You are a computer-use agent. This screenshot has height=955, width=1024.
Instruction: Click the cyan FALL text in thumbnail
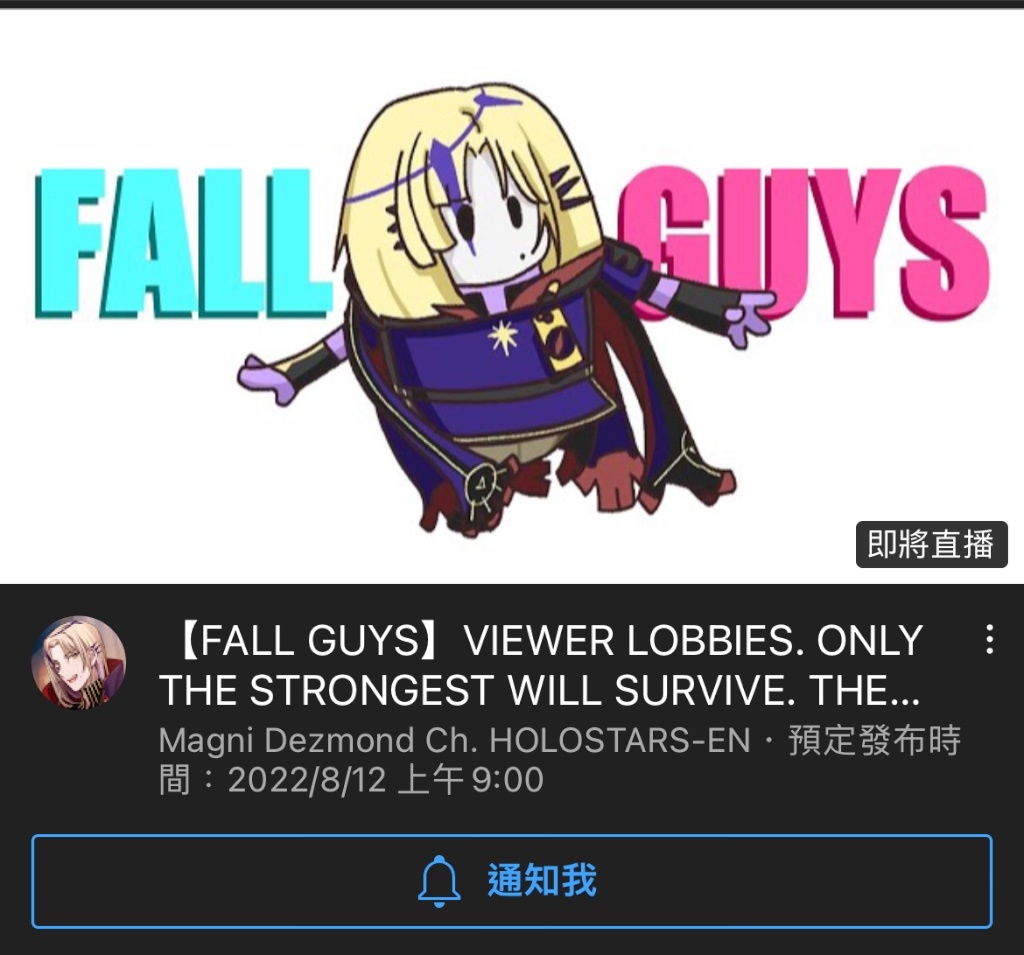[183, 243]
